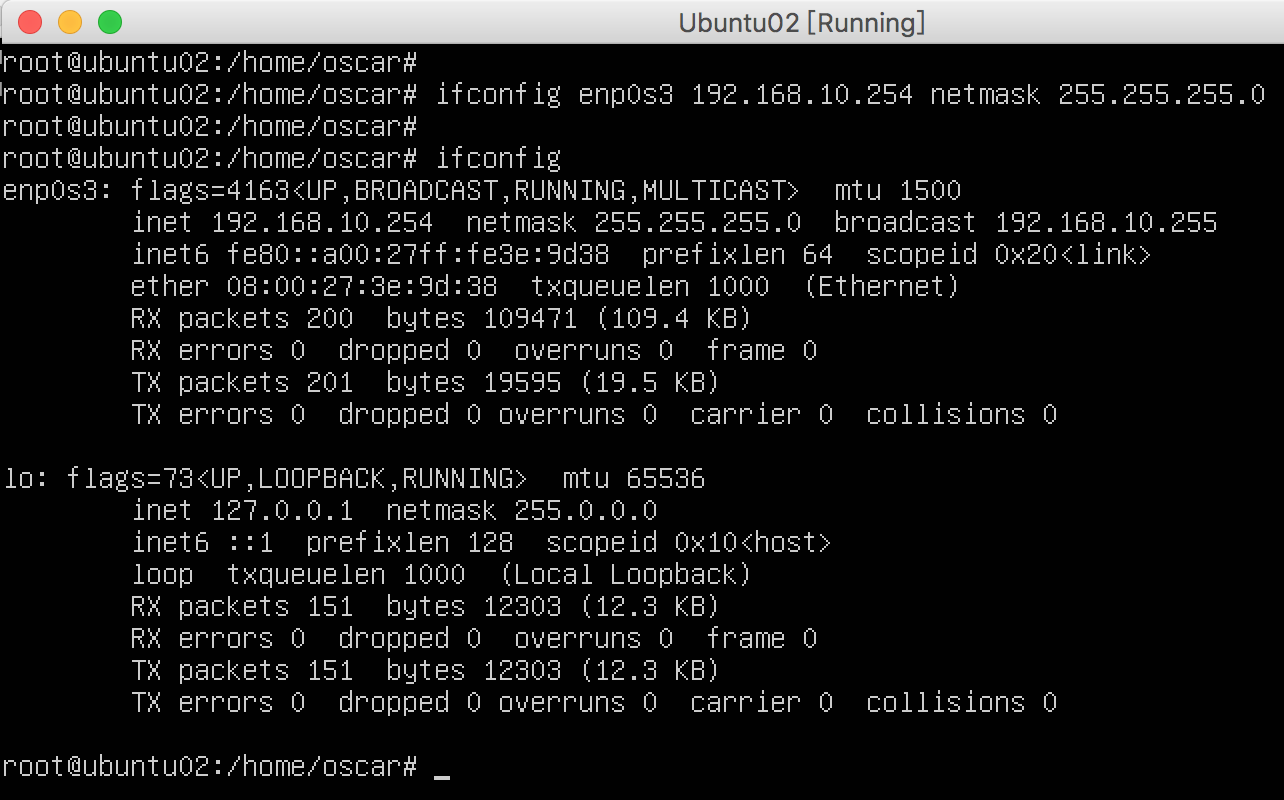1284x800 pixels.
Task: Click the red close window button
Action: click(x=30, y=21)
